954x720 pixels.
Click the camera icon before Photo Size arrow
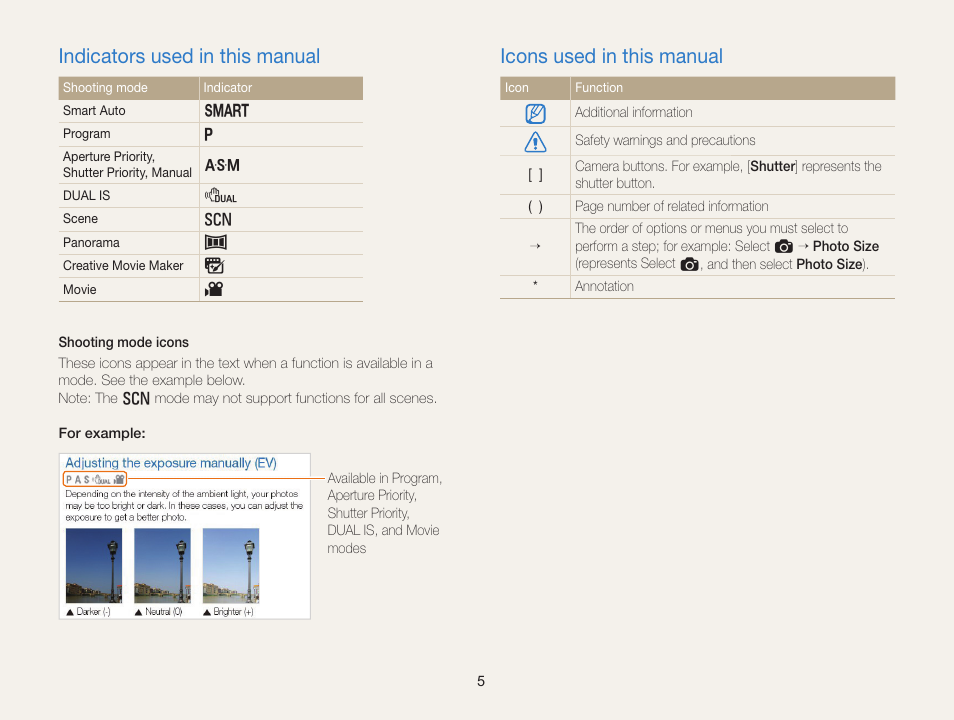[784, 246]
